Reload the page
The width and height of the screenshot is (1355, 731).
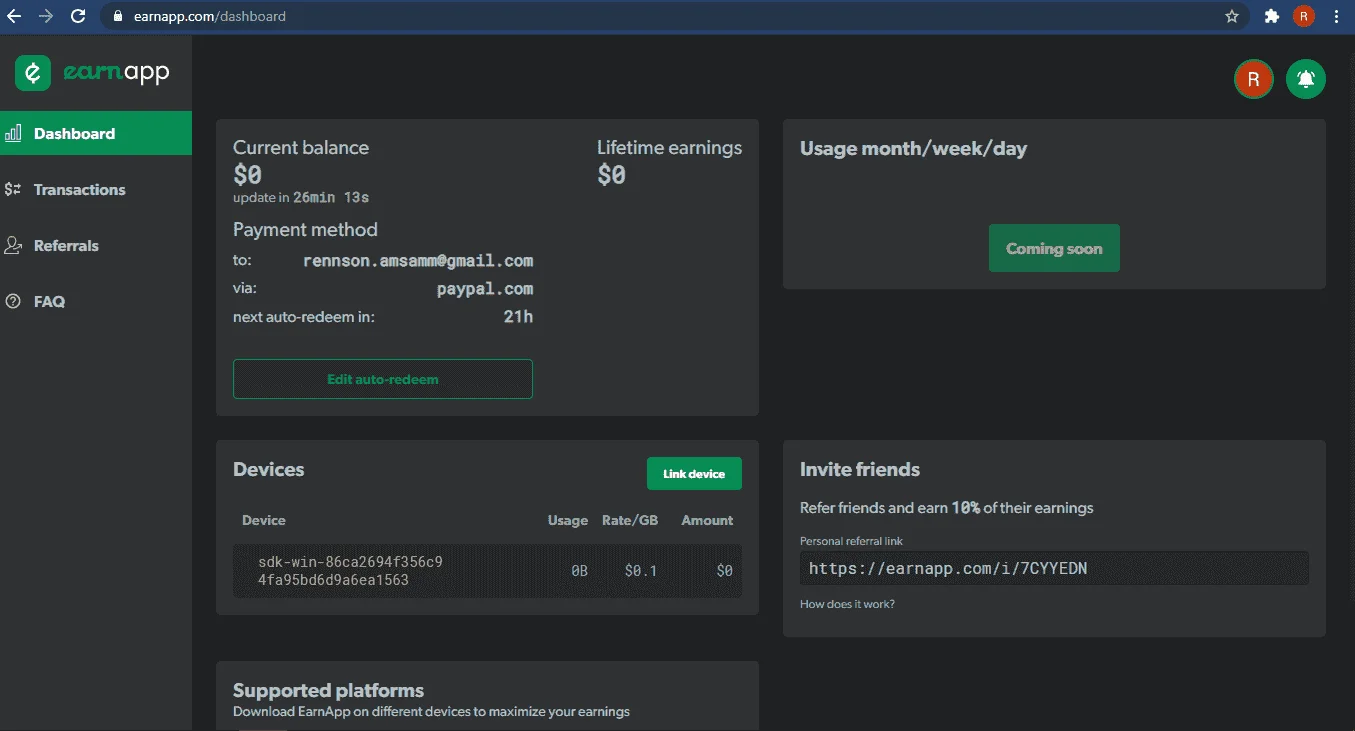point(78,16)
